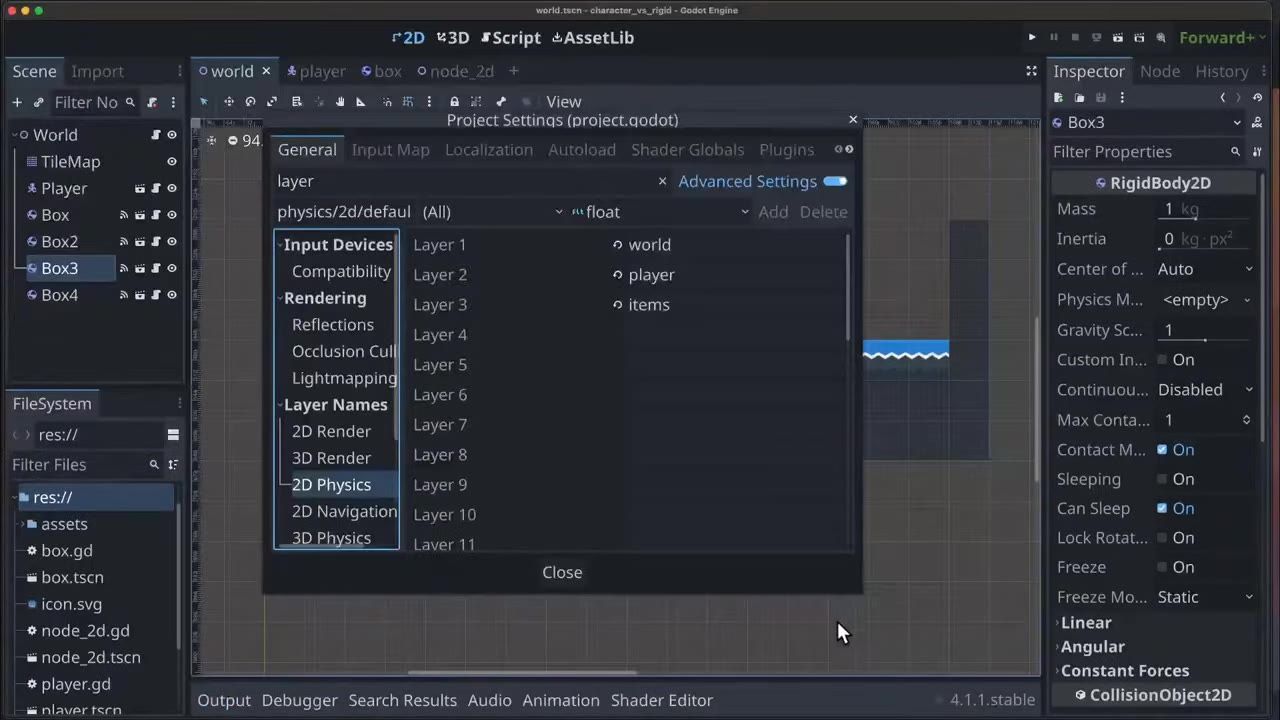Add a new node with the plus icon

(17, 102)
